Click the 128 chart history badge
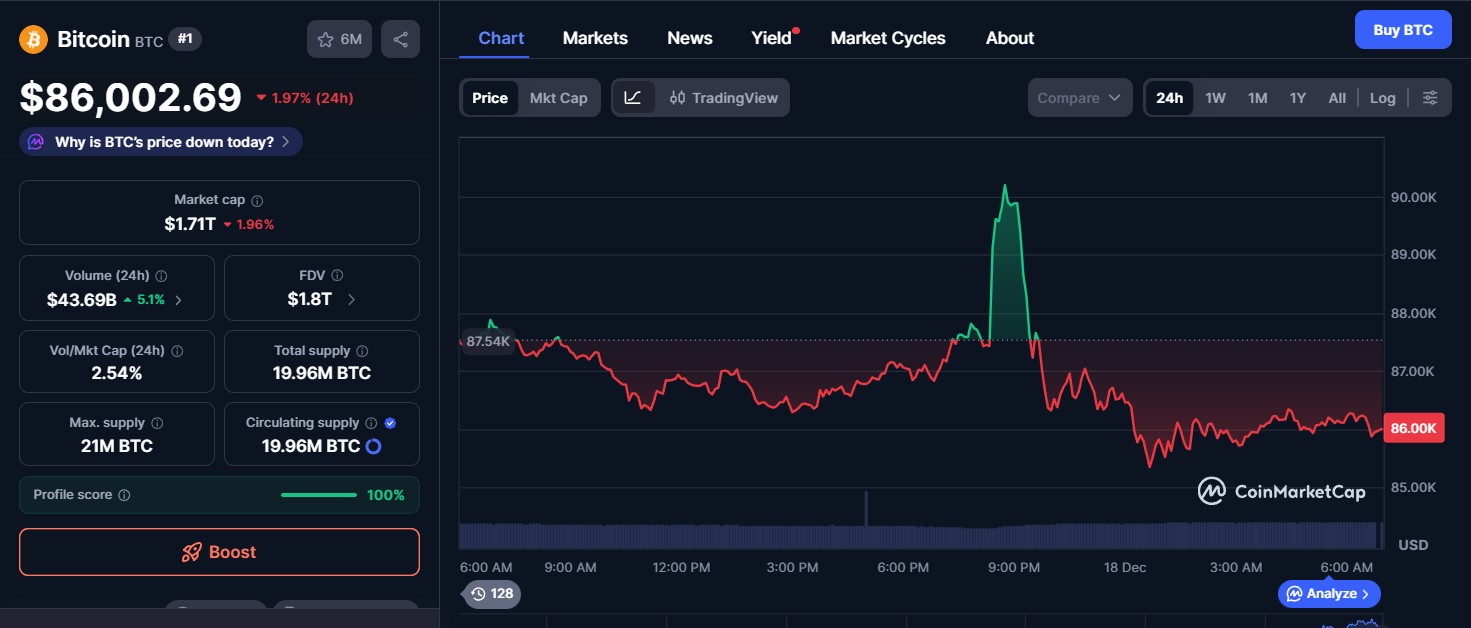Screen dimensions: 1471x628 tap(492, 594)
